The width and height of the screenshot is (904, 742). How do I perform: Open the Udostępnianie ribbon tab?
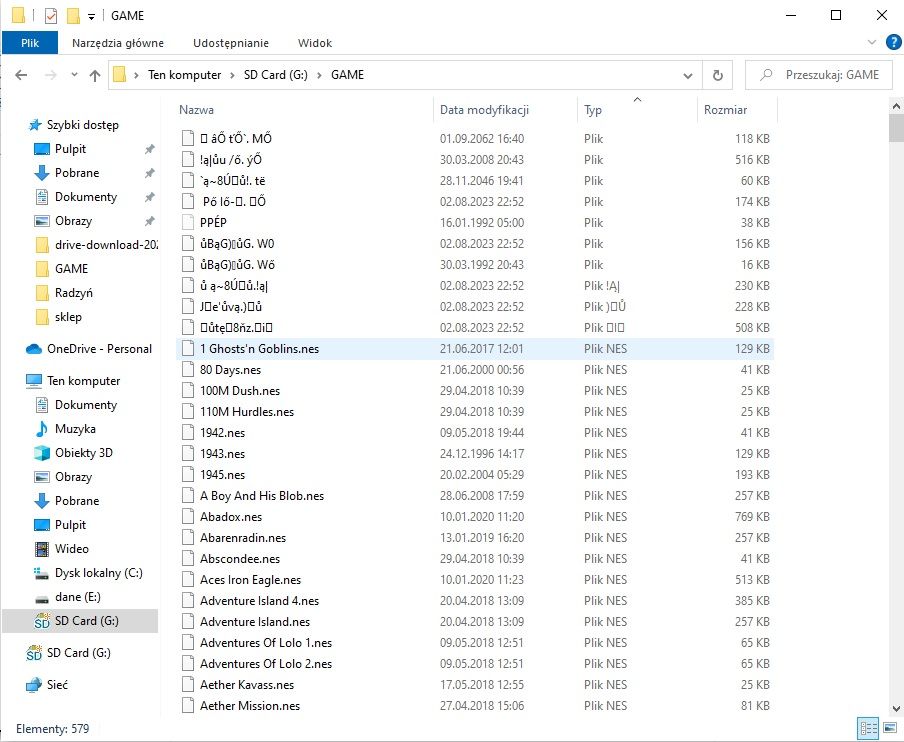(231, 43)
